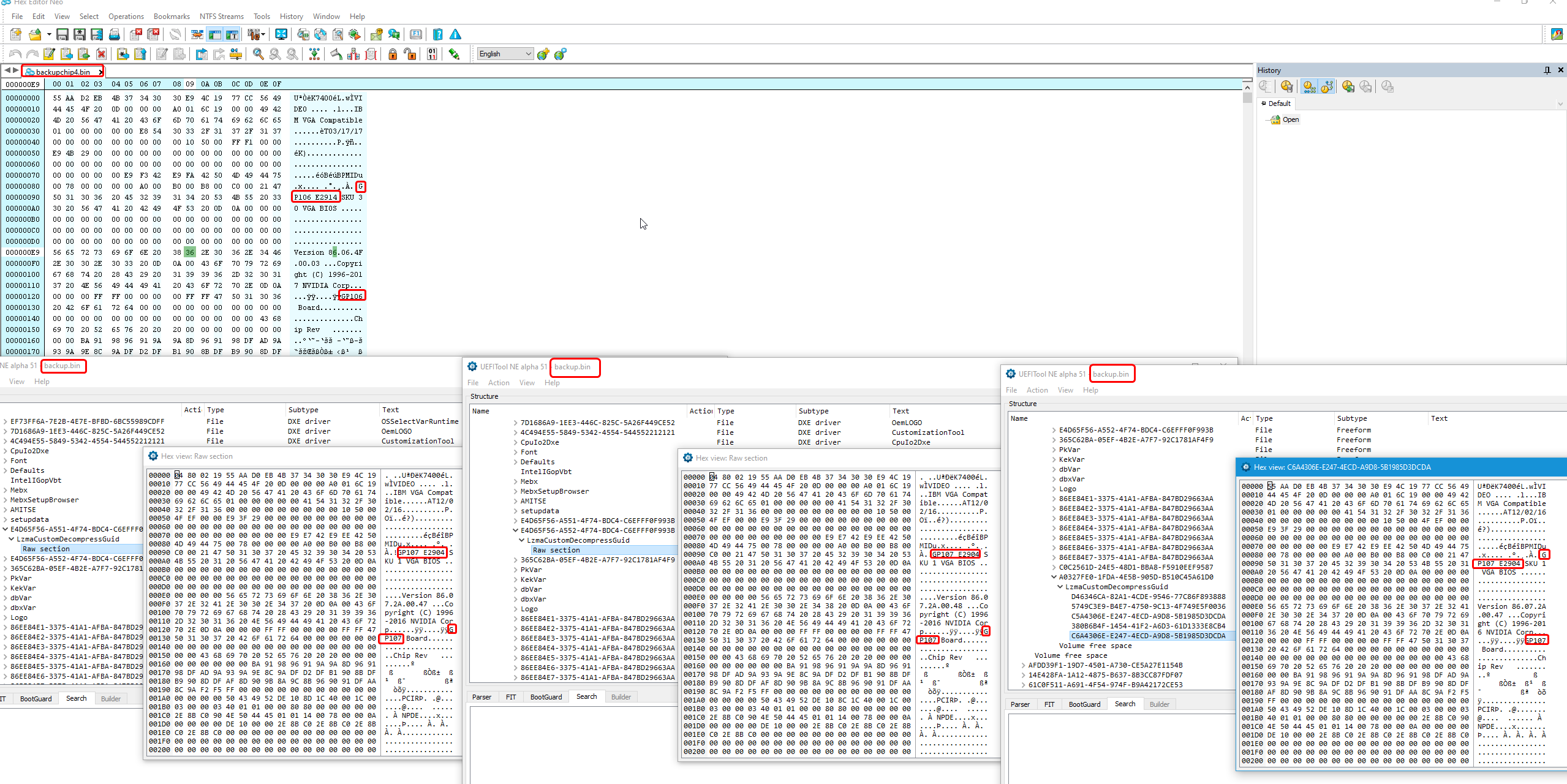Viewport: 1567px width, 784px height.
Task: Close the History panel with X
Action: (x=1560, y=70)
